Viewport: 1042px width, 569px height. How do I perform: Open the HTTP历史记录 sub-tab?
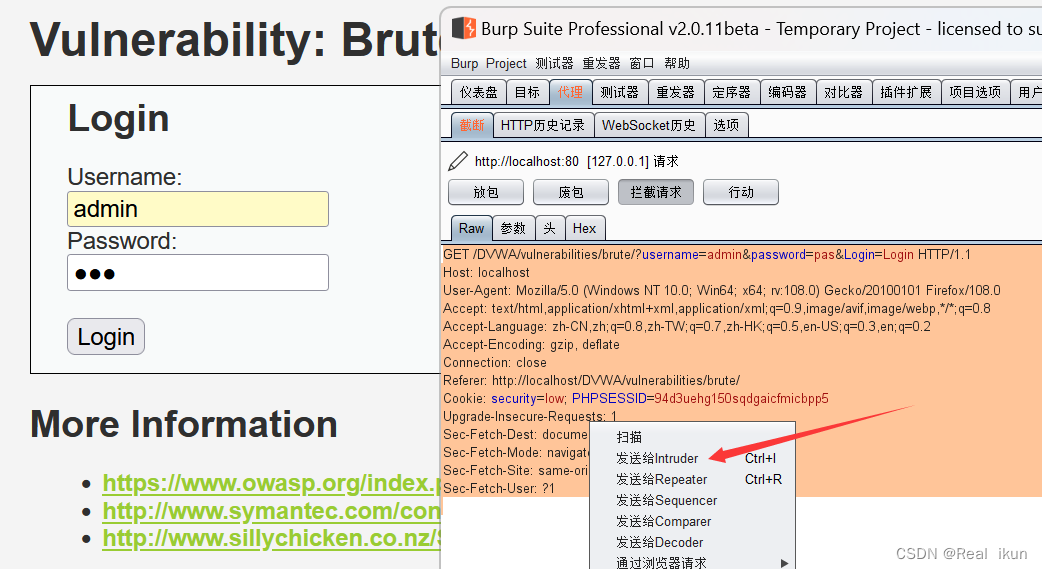pyautogui.click(x=543, y=125)
